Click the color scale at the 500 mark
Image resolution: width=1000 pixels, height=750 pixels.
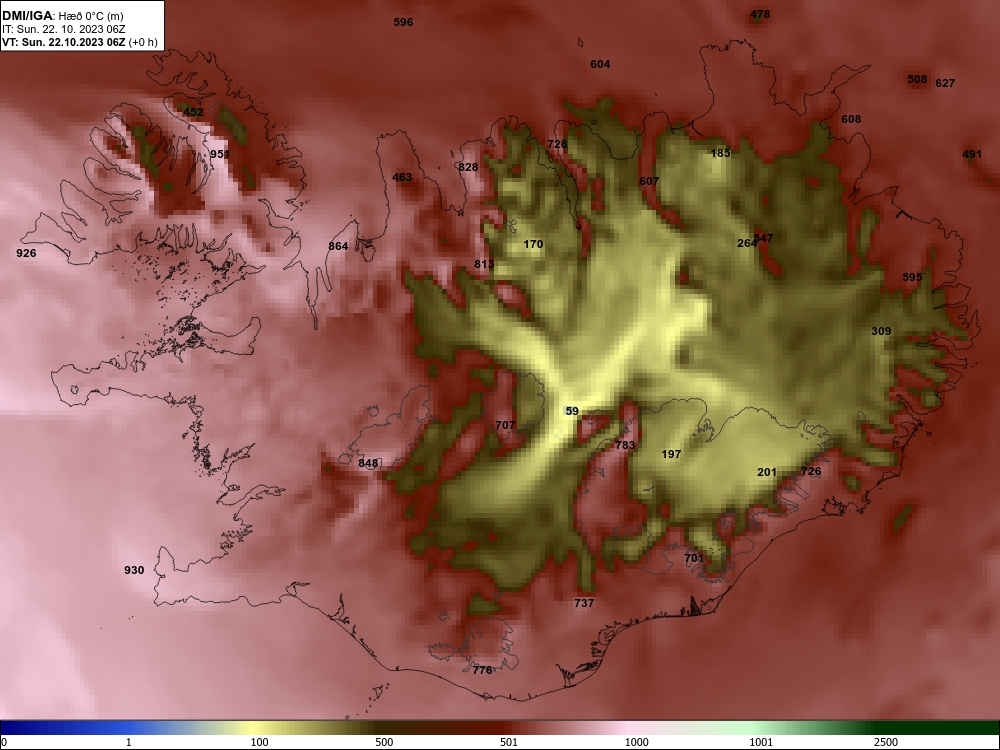point(384,742)
